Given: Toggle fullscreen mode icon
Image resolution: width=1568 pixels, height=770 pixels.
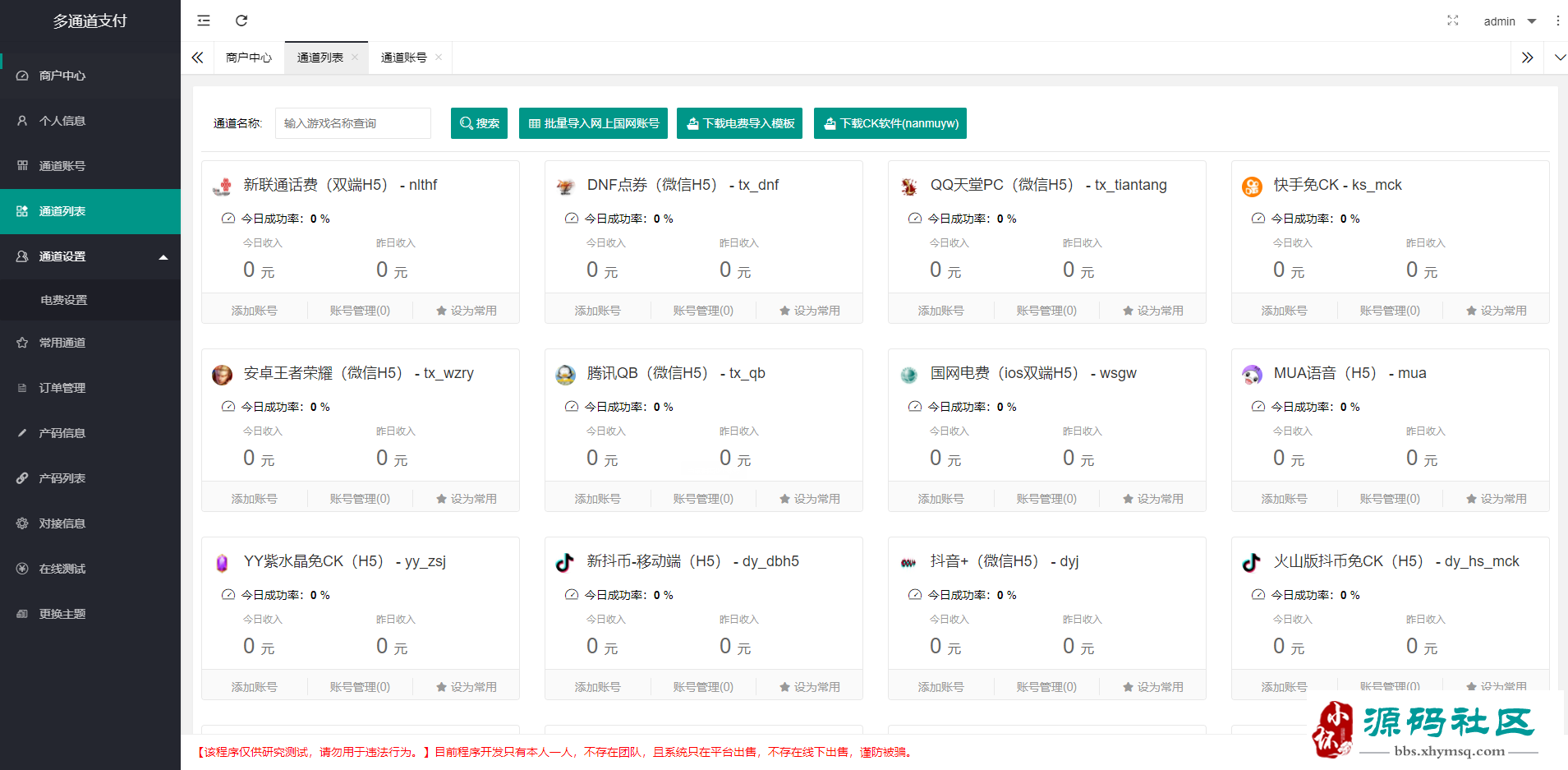Looking at the screenshot, I should tap(1452, 21).
